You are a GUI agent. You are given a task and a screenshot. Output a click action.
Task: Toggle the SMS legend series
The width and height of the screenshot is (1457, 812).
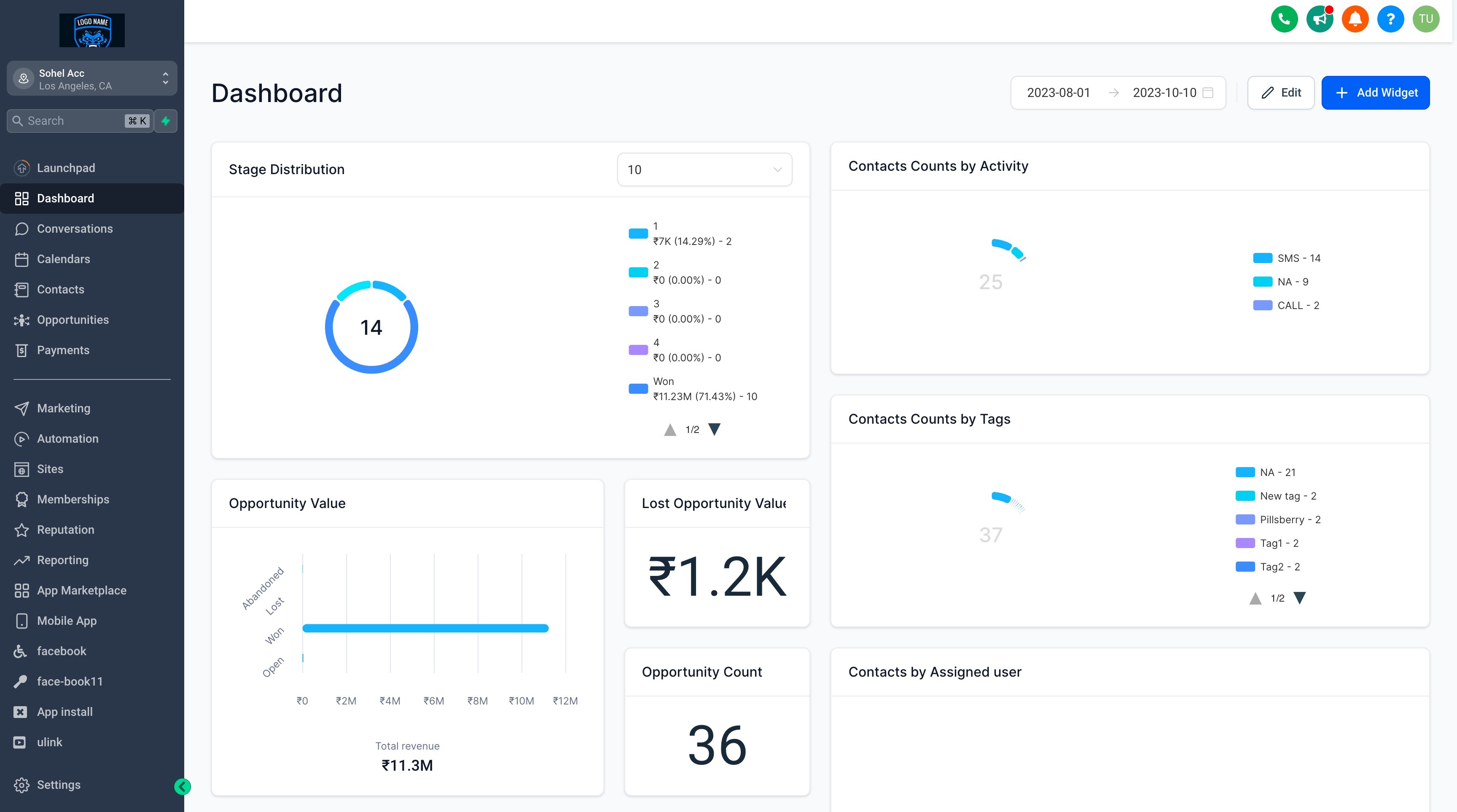pyautogui.click(x=1287, y=258)
